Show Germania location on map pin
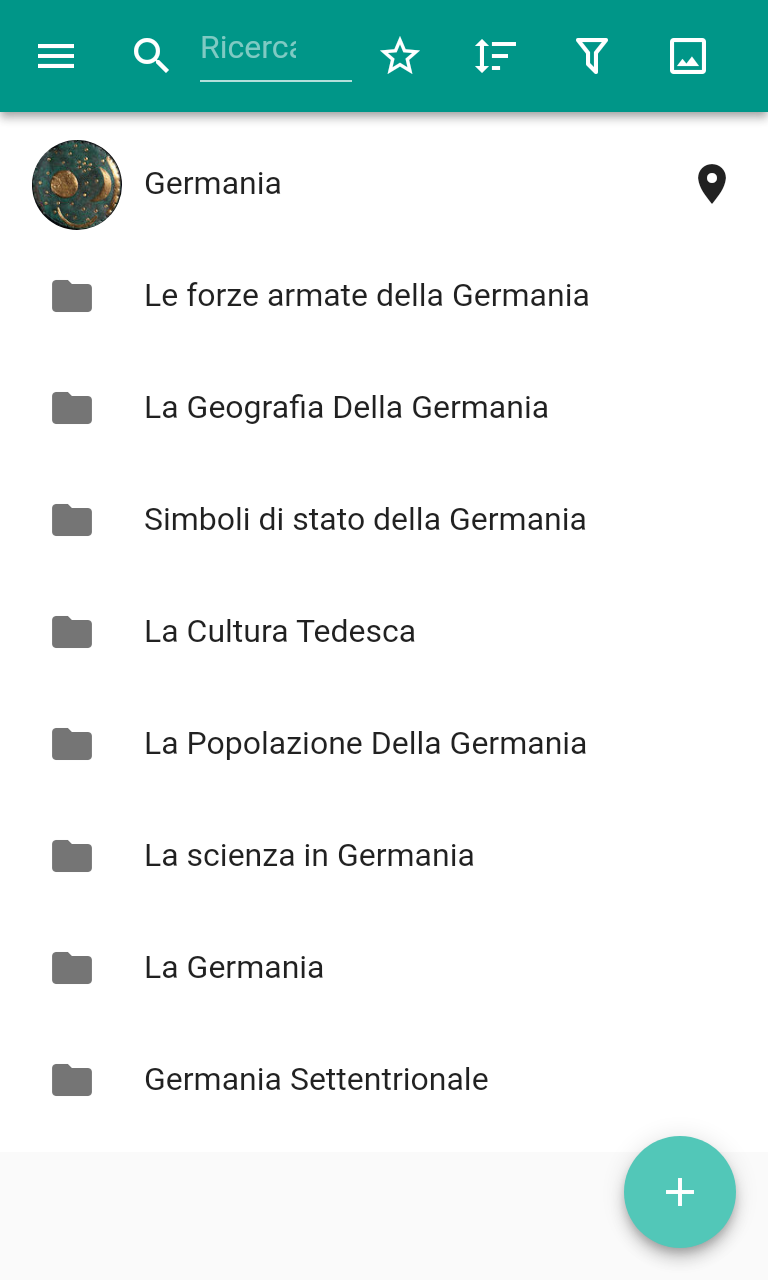This screenshot has height=1280, width=768. click(x=711, y=184)
